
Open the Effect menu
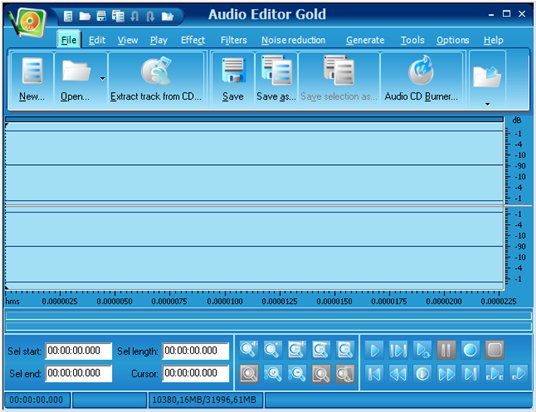tap(193, 40)
